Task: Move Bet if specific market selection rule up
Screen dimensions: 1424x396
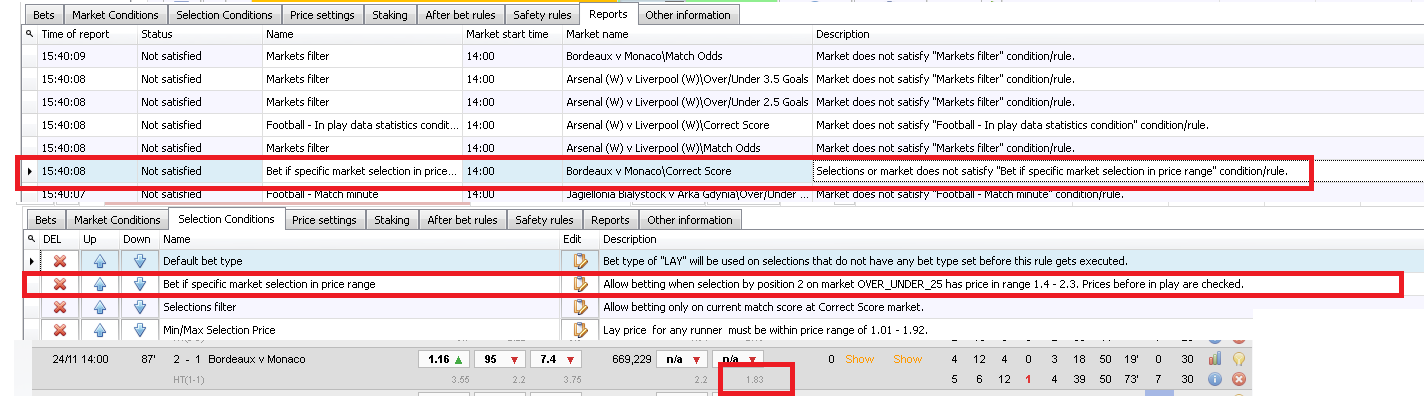Action: click(x=99, y=284)
